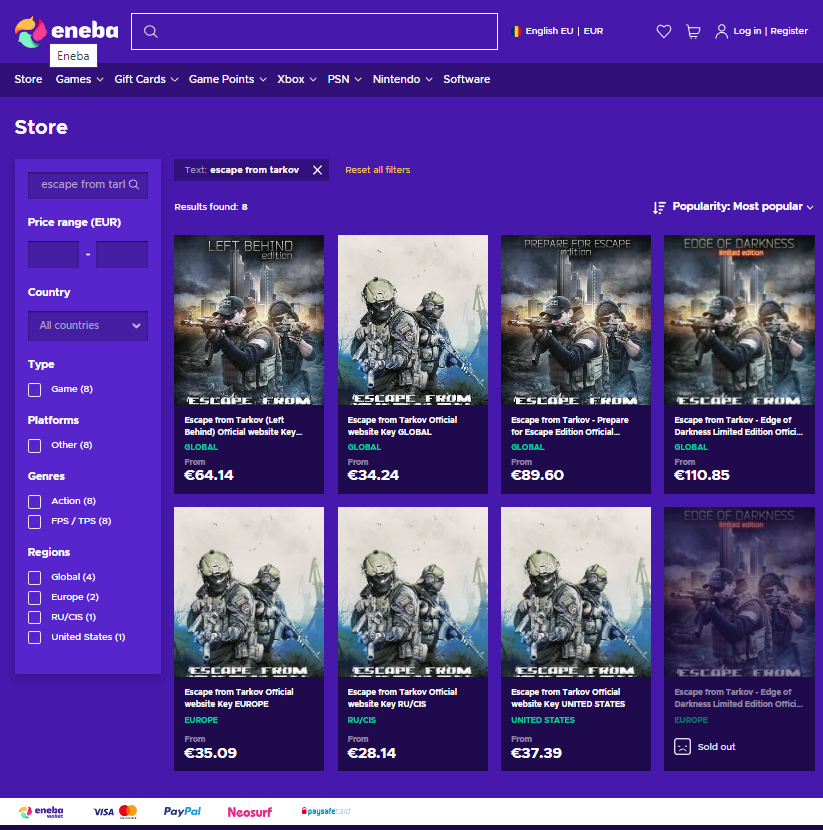The height and width of the screenshot is (830, 823).
Task: Open the RU/CIS key cover image
Action: [x=413, y=592]
